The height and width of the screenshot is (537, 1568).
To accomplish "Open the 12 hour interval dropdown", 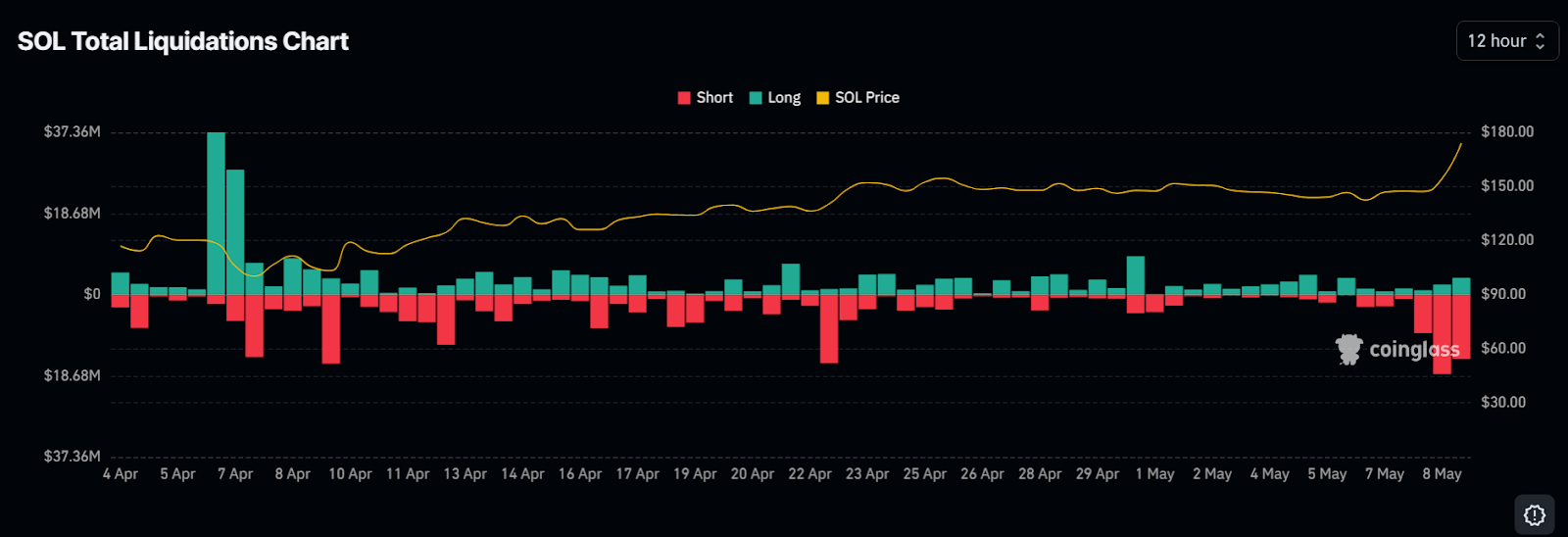I will 1507,41.
